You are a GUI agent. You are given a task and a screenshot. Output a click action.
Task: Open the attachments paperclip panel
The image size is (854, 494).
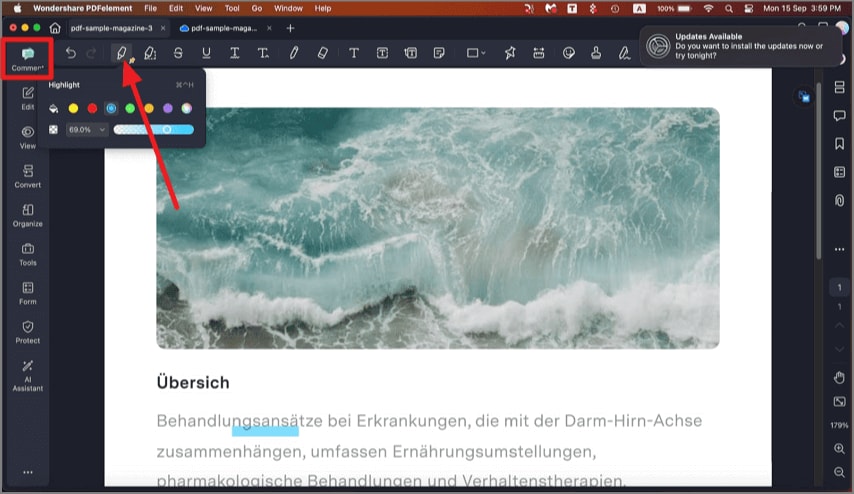coord(839,200)
